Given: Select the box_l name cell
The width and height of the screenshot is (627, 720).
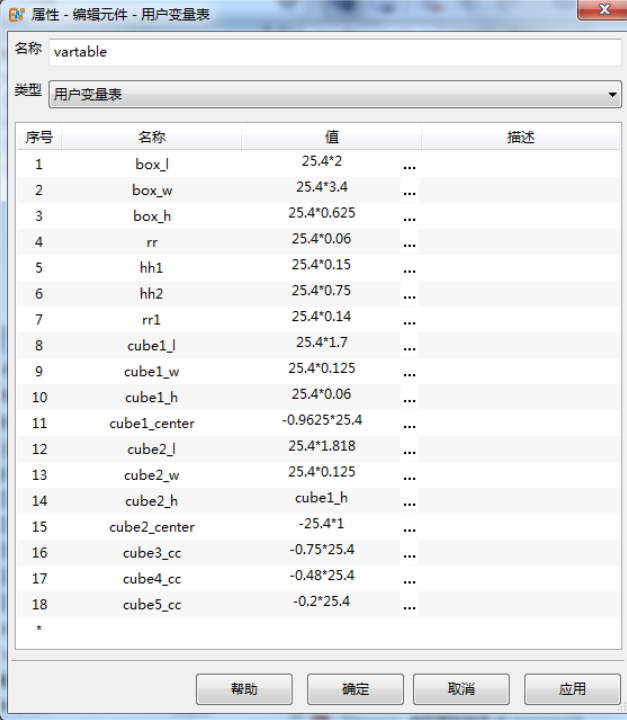Looking at the screenshot, I should tap(152, 164).
